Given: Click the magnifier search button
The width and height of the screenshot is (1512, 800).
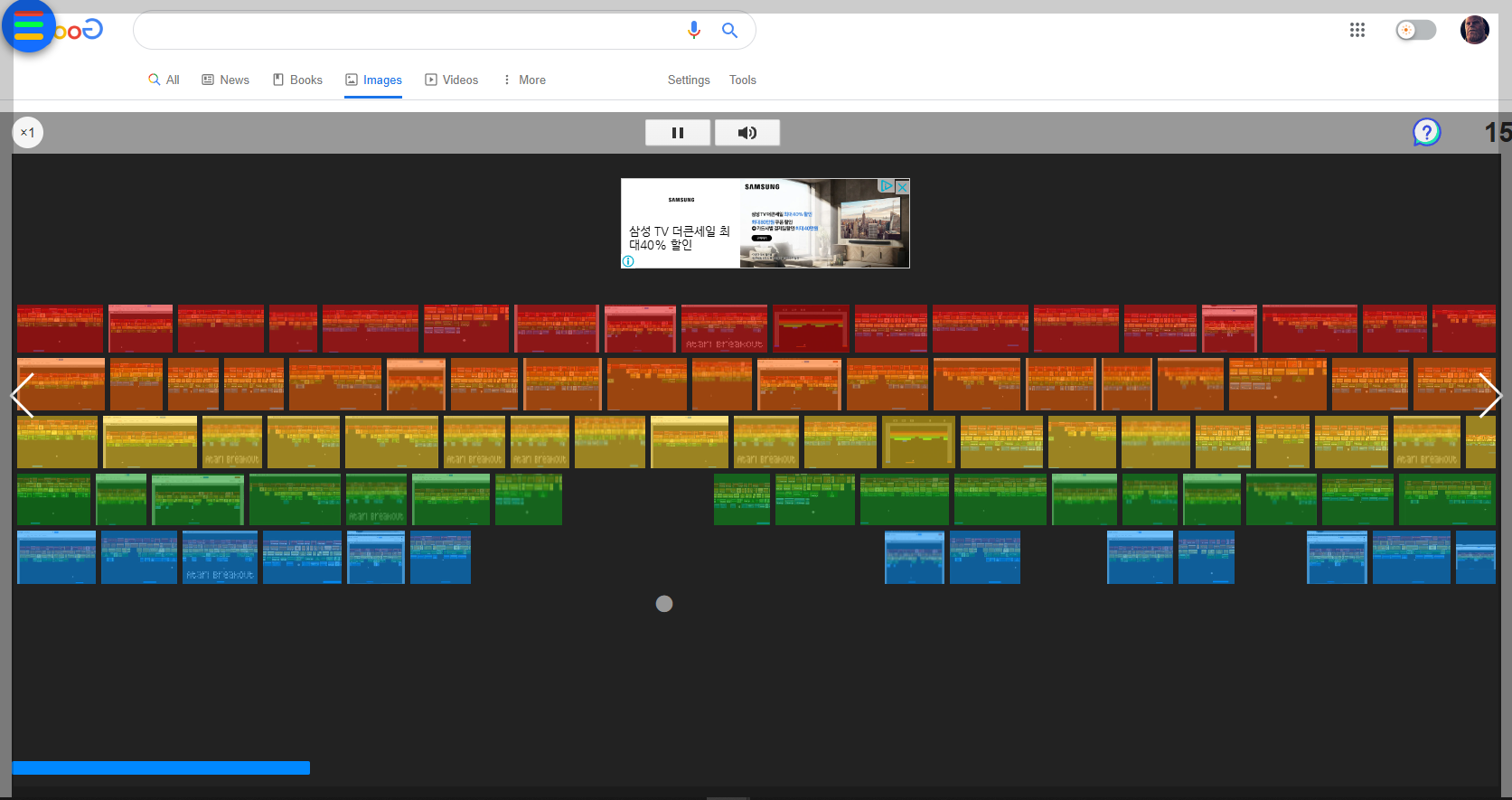Looking at the screenshot, I should (729, 30).
